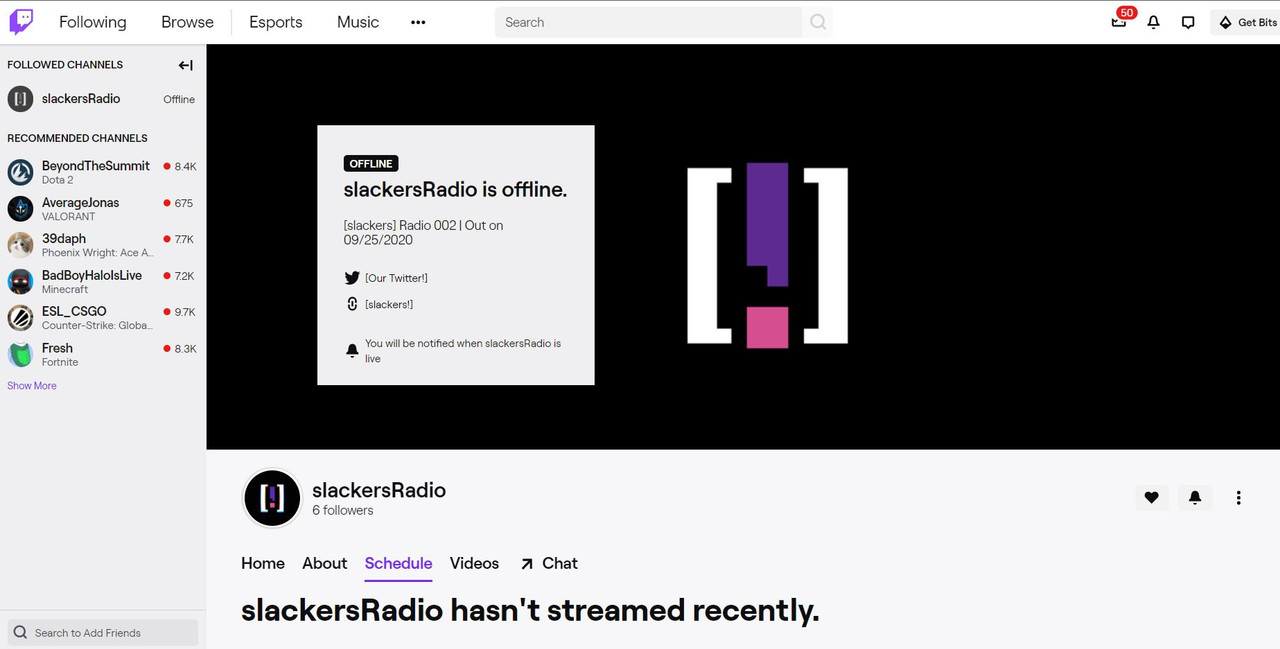Open notifications bell in top bar
This screenshot has height=649, width=1280.
click(x=1154, y=22)
